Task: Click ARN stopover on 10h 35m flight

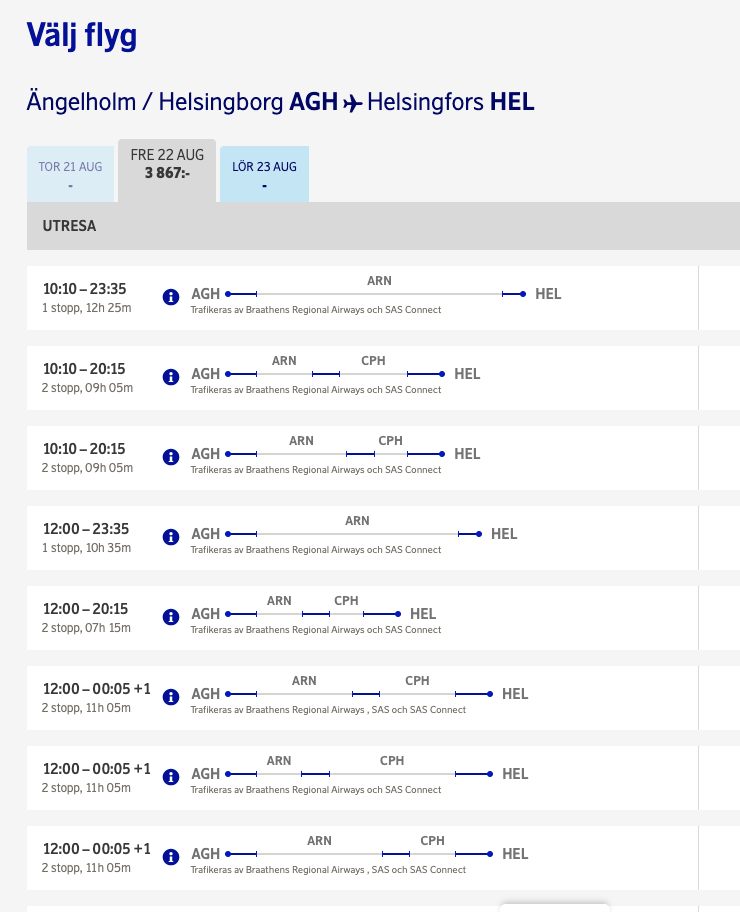Action: [357, 521]
